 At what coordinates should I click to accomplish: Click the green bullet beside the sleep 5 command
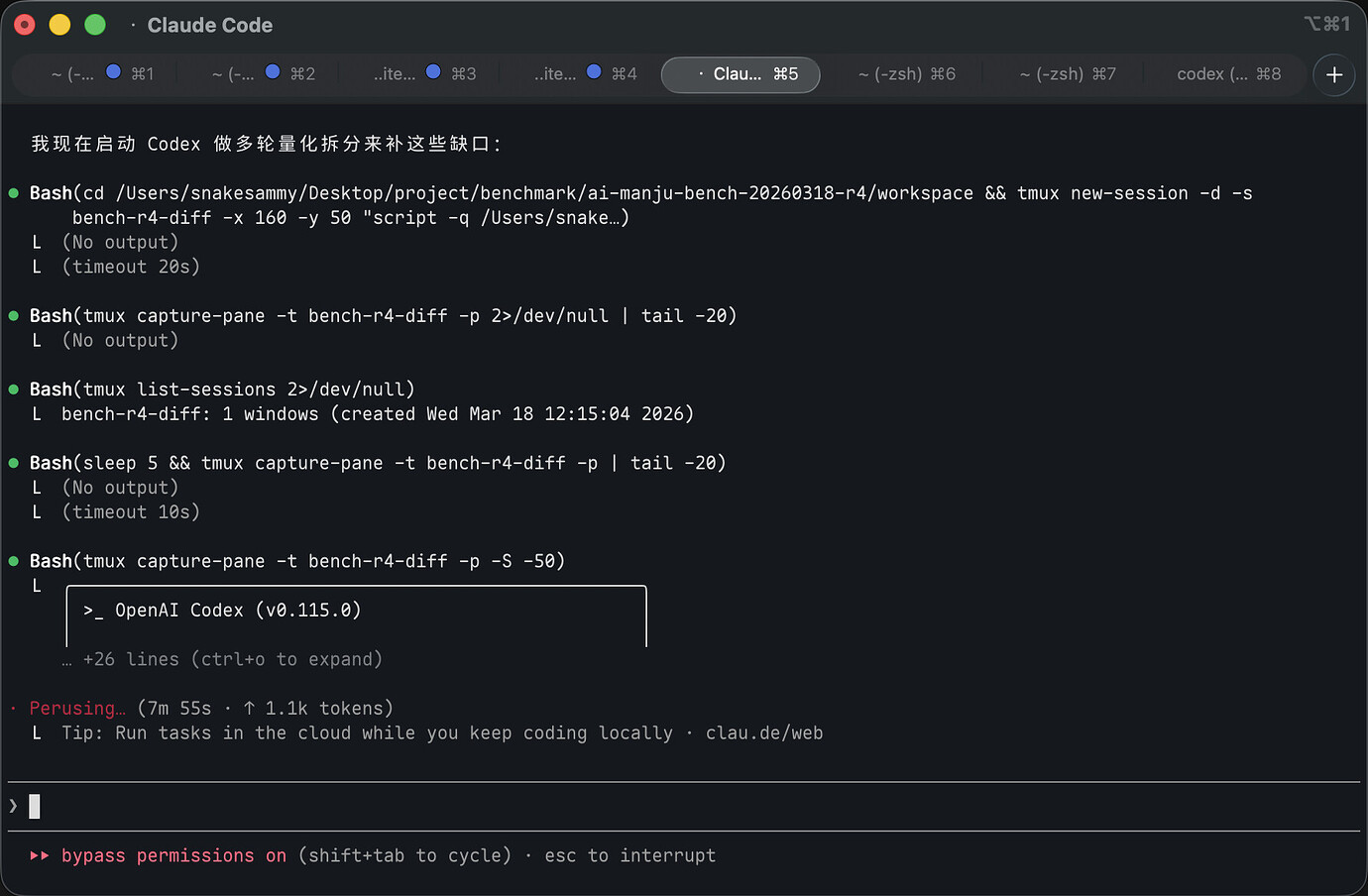(14, 463)
